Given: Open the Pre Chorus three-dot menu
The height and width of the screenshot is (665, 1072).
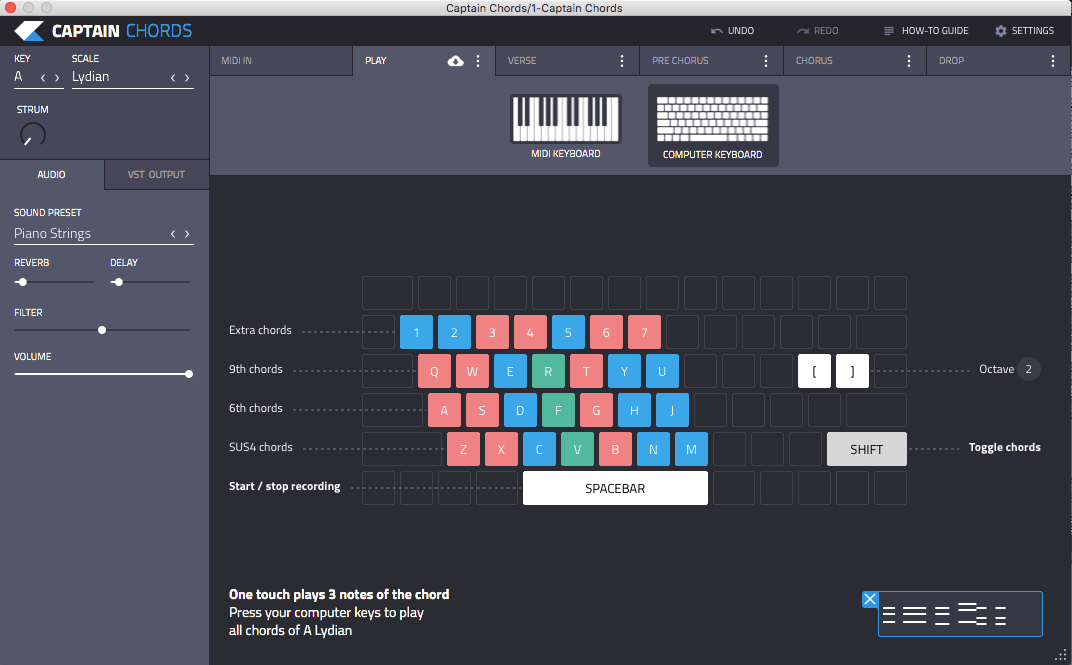Looking at the screenshot, I should point(766,61).
